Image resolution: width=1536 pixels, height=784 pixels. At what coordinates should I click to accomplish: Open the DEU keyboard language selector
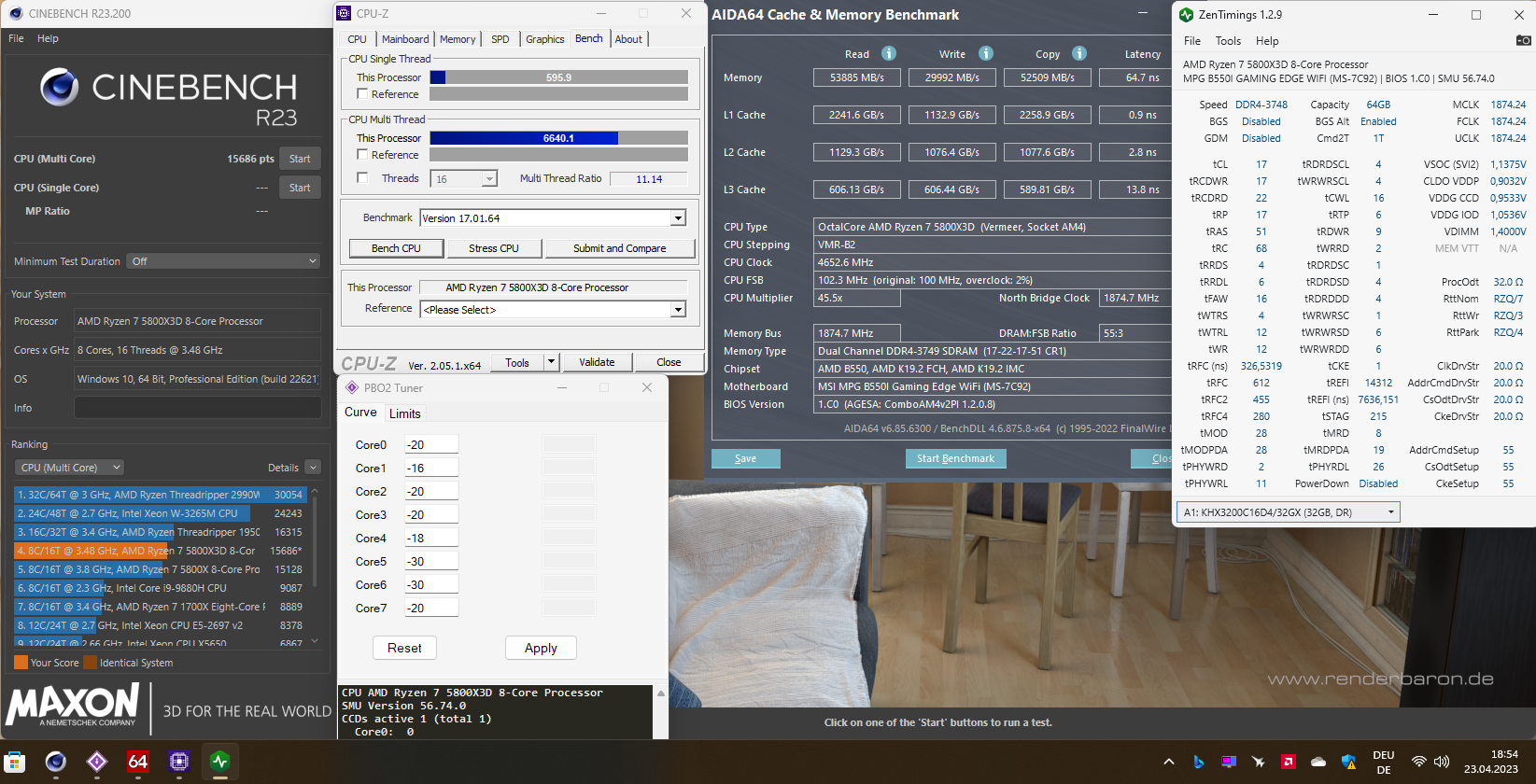point(1384,763)
